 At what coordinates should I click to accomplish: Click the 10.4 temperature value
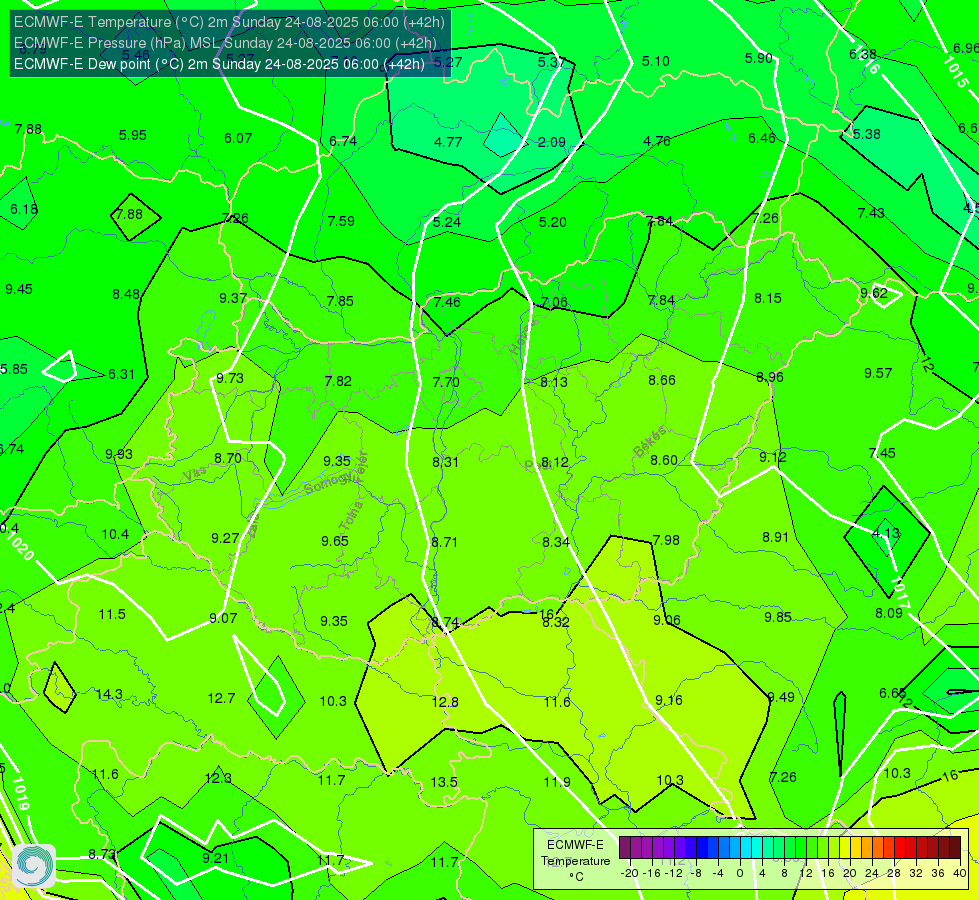(x=115, y=535)
